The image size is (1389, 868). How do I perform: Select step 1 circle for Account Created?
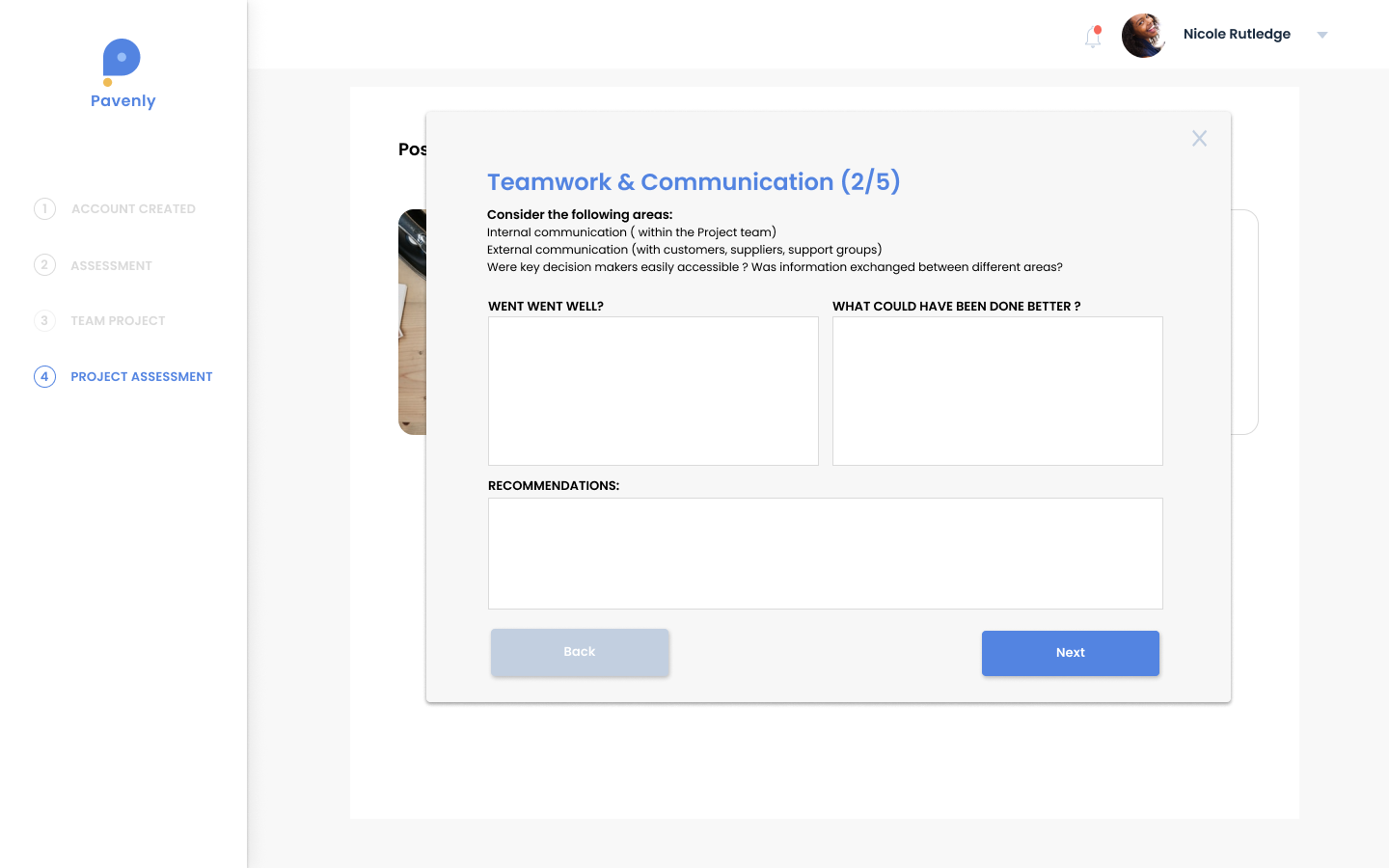coord(44,208)
